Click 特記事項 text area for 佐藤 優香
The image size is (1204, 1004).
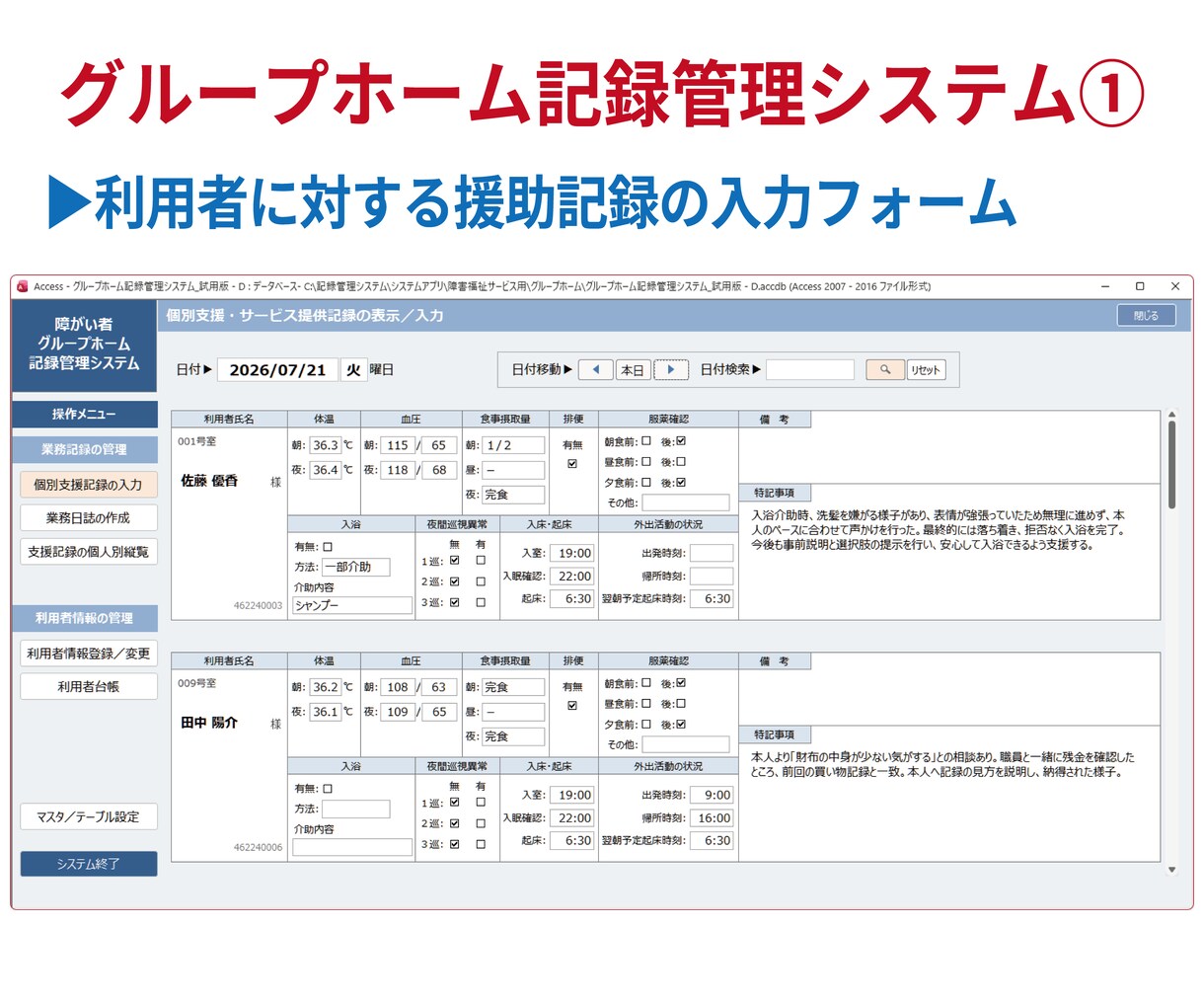pyautogui.click(x=949, y=560)
